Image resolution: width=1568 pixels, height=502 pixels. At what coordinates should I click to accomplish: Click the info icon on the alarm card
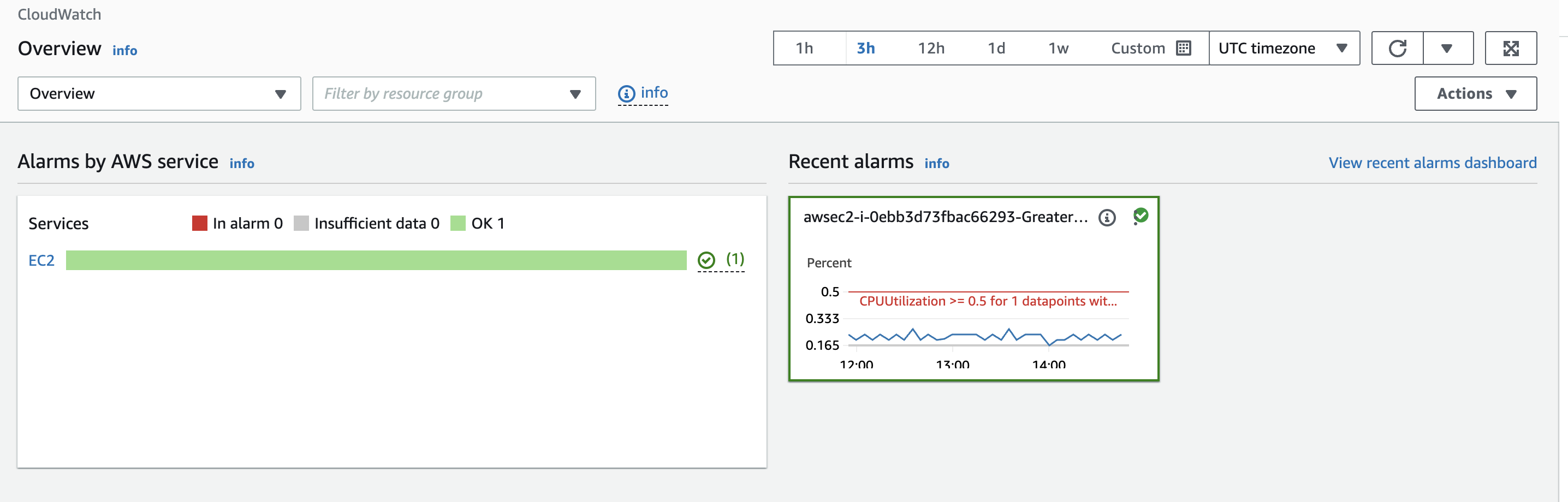coord(1107,217)
